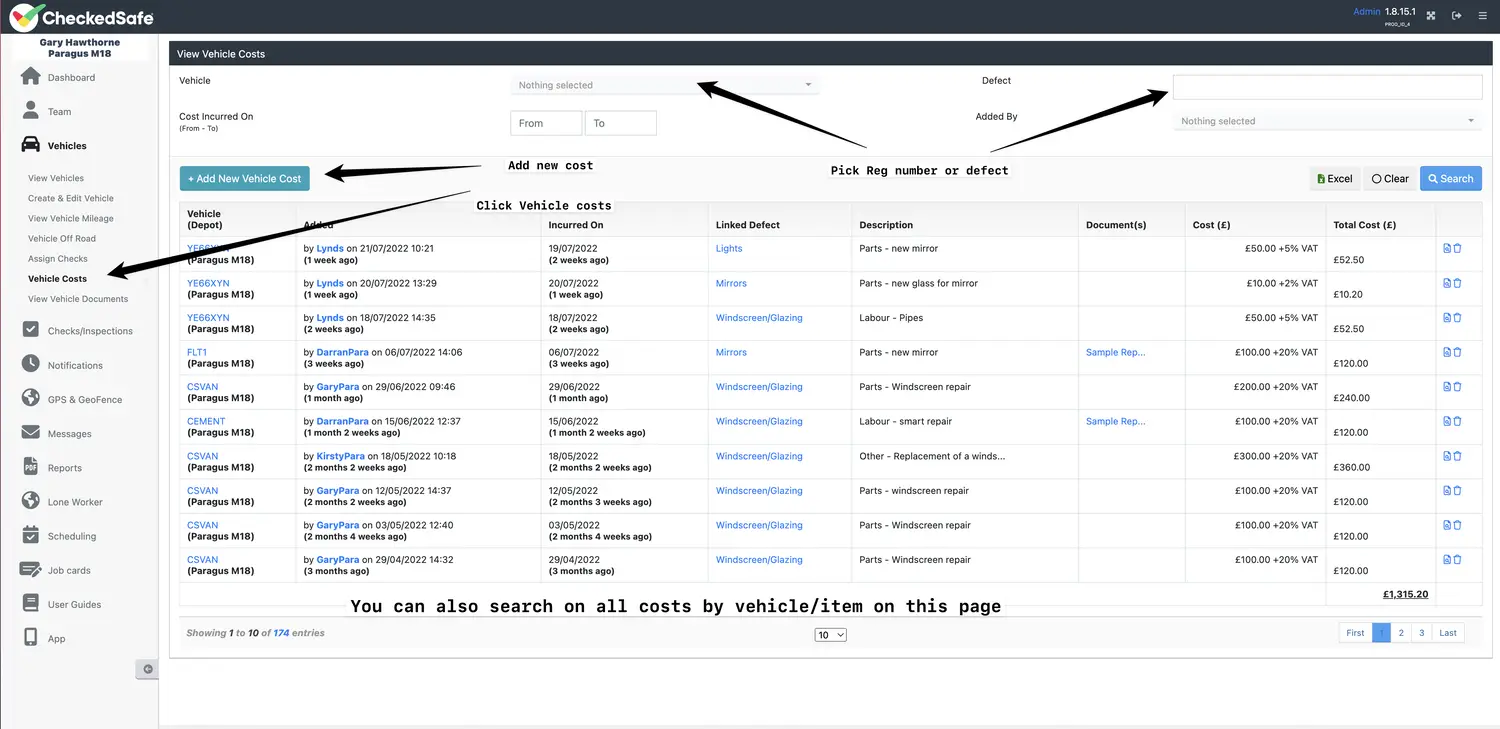The width and height of the screenshot is (1500, 729).
Task: Click the Cost Incurred On From date field
Action: (x=545, y=123)
